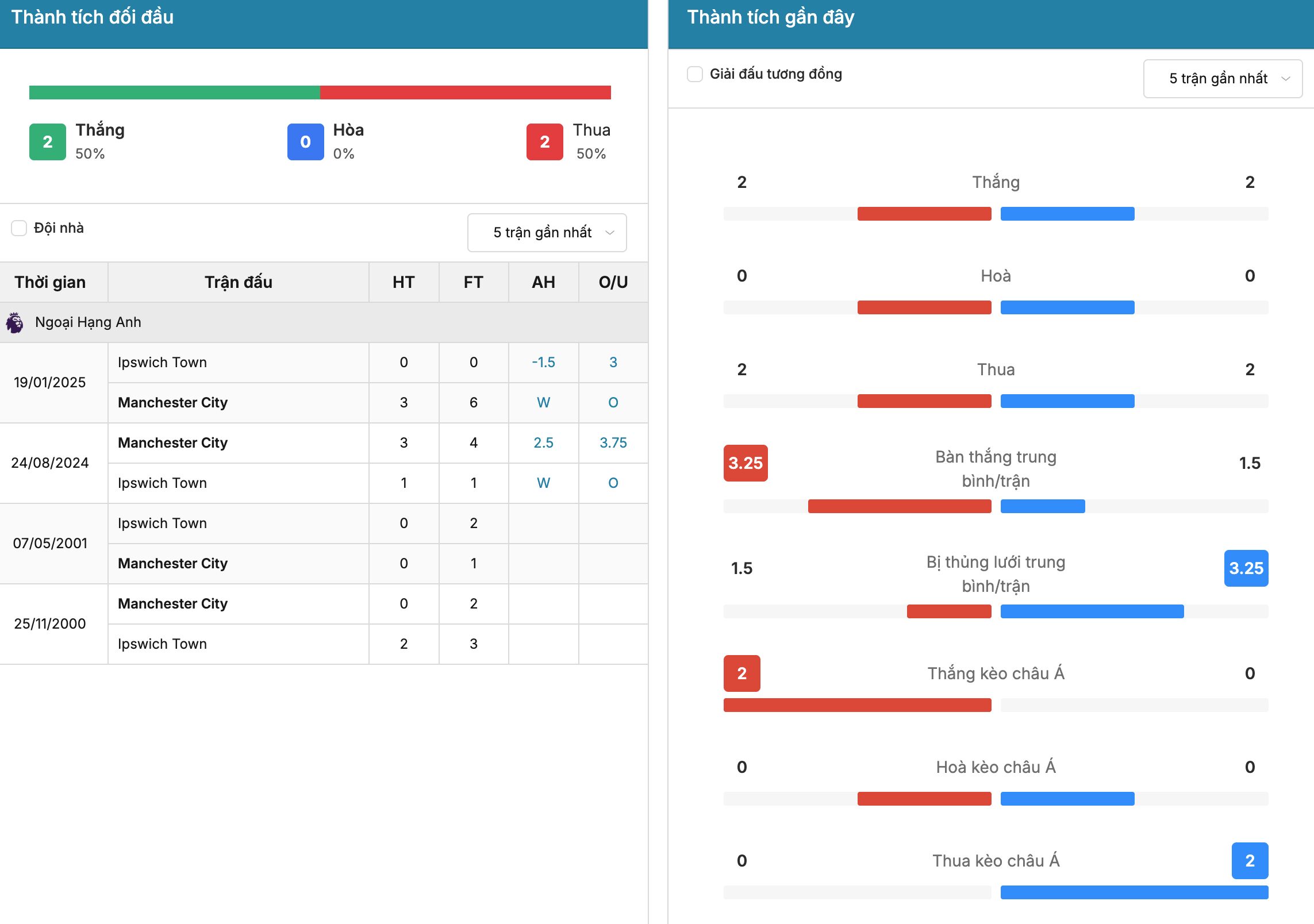The width and height of the screenshot is (1314, 924).
Task: Click the date 19/01/2025
Action: [x=50, y=383]
